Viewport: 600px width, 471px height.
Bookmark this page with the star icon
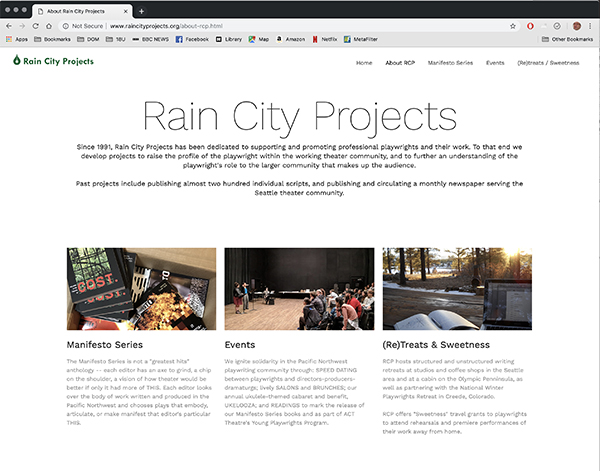point(513,24)
